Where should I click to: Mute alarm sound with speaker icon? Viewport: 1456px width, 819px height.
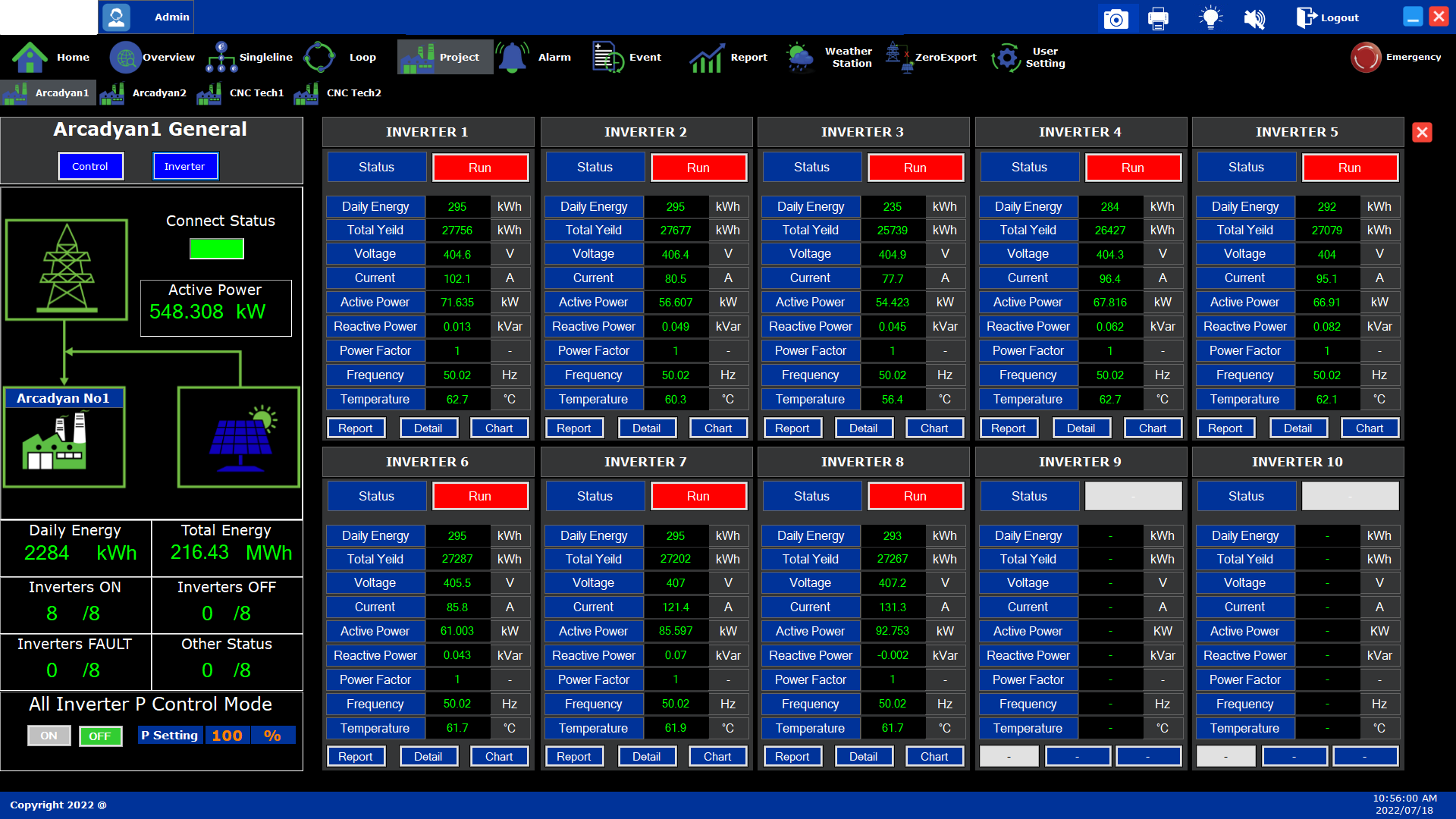pyautogui.click(x=1254, y=18)
